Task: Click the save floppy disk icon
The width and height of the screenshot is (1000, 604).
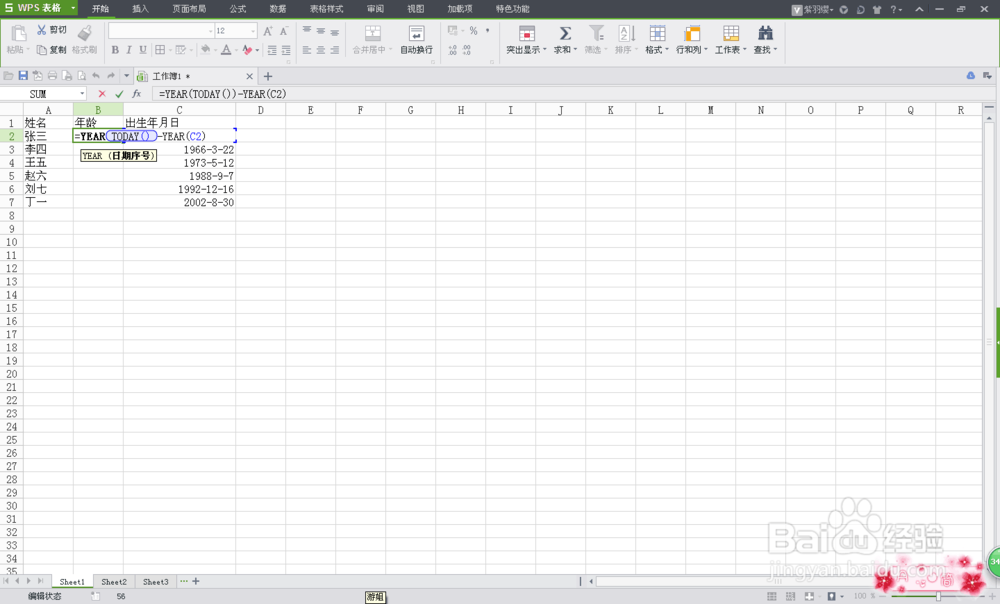Action: 23,76
